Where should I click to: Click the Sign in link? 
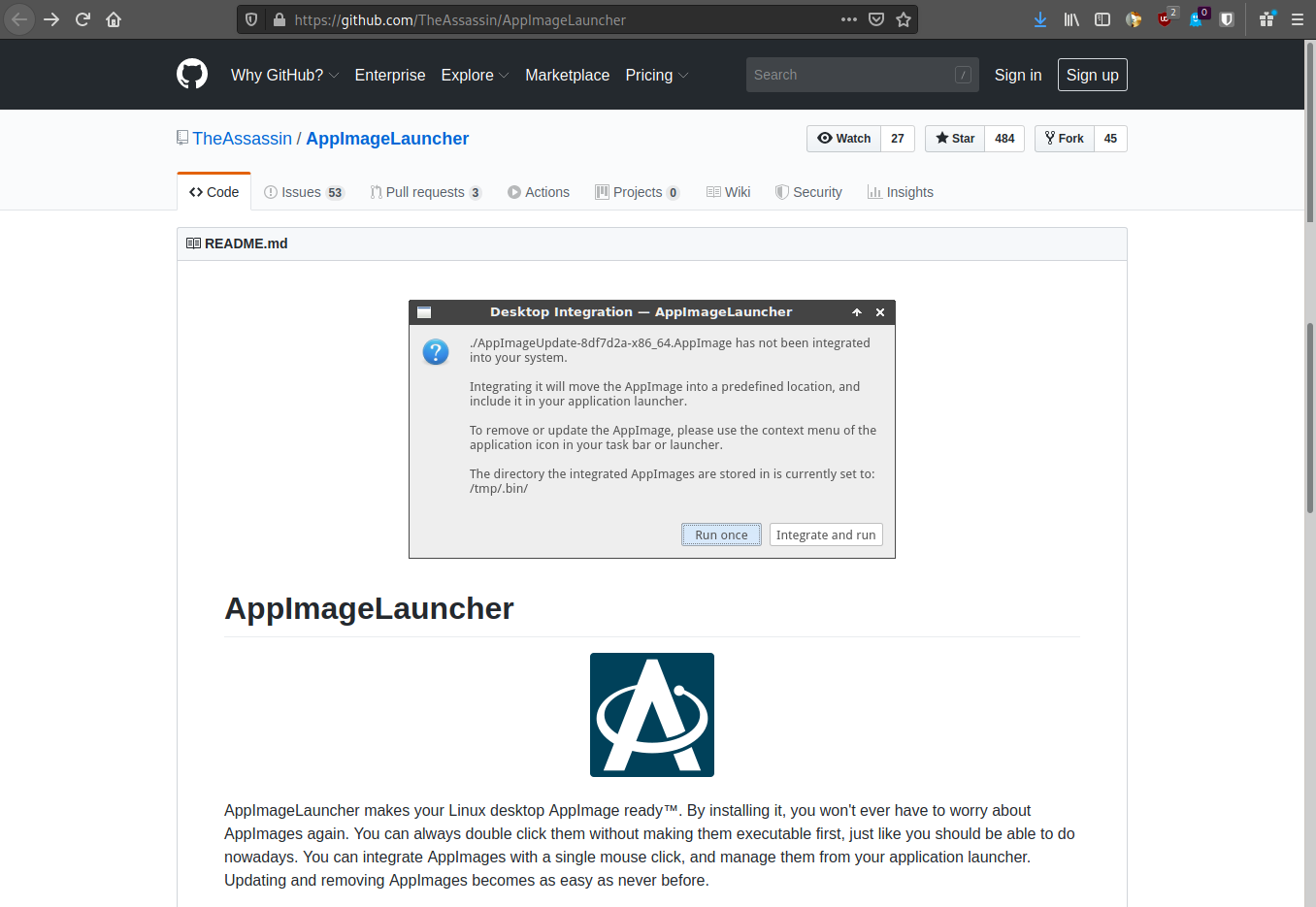[1018, 75]
